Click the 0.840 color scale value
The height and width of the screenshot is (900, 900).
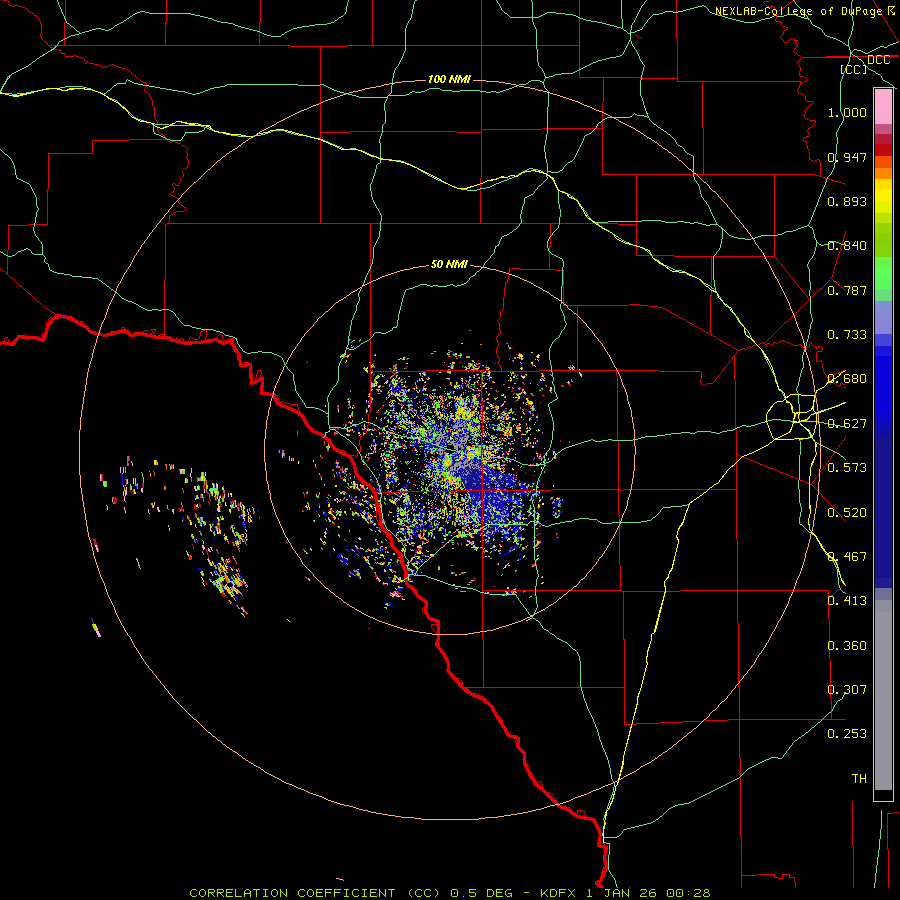click(847, 246)
